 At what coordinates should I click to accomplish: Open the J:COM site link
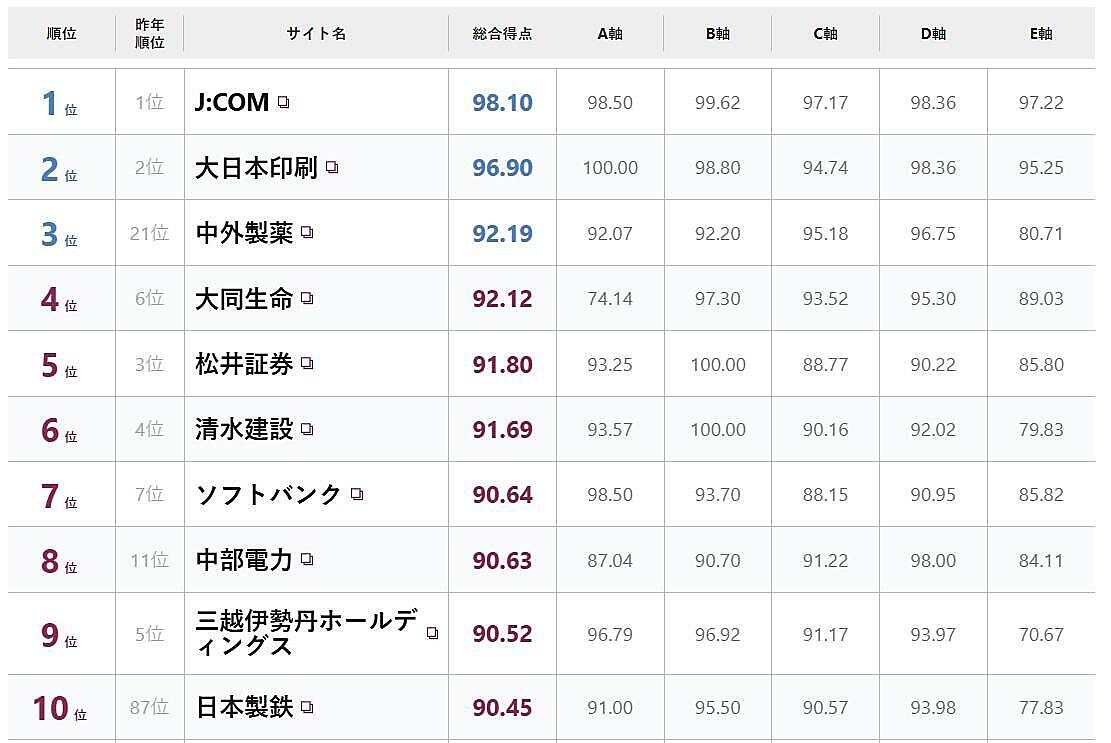coord(232,102)
